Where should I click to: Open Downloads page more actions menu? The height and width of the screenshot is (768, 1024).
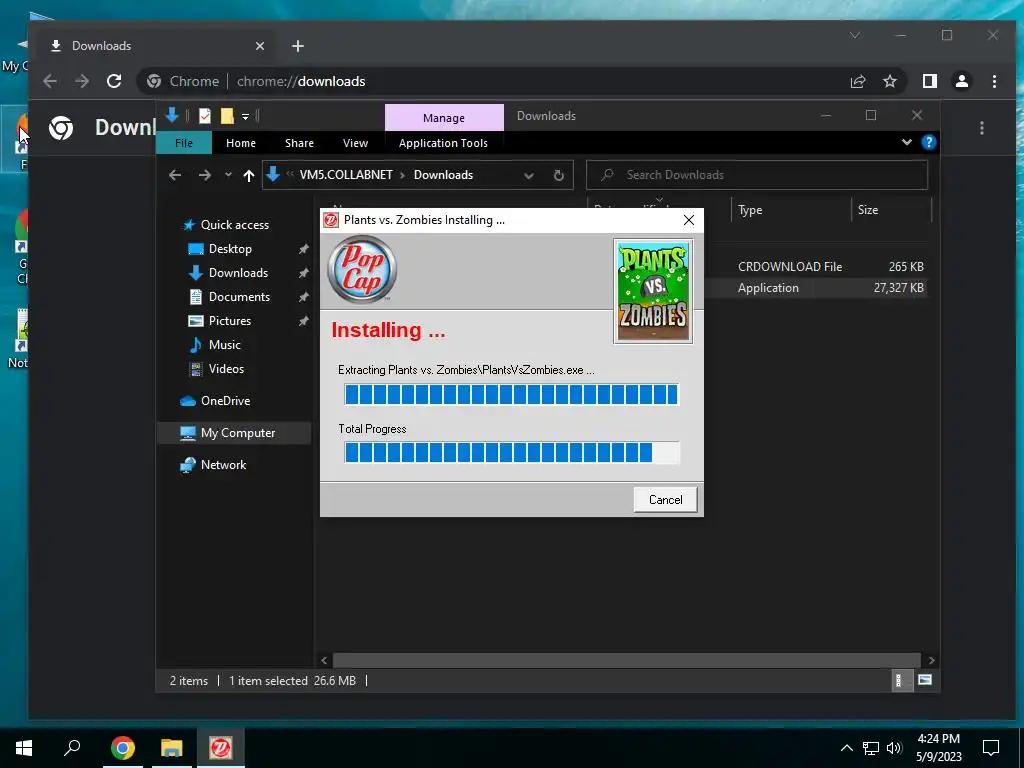click(982, 128)
